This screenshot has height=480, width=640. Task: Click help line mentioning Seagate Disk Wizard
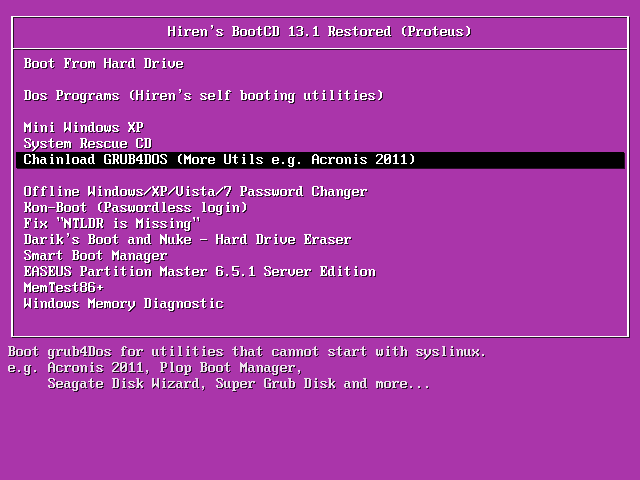tap(239, 384)
